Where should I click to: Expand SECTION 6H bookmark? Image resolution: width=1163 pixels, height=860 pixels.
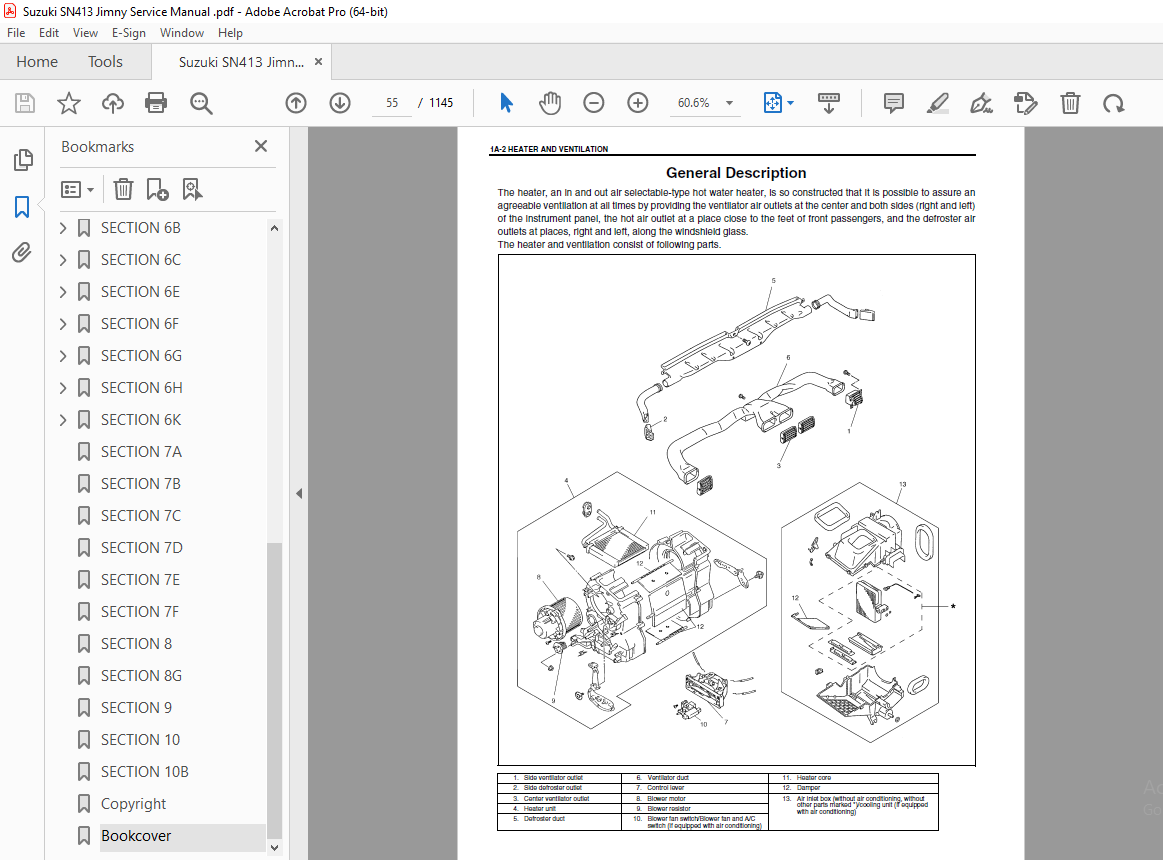point(63,388)
